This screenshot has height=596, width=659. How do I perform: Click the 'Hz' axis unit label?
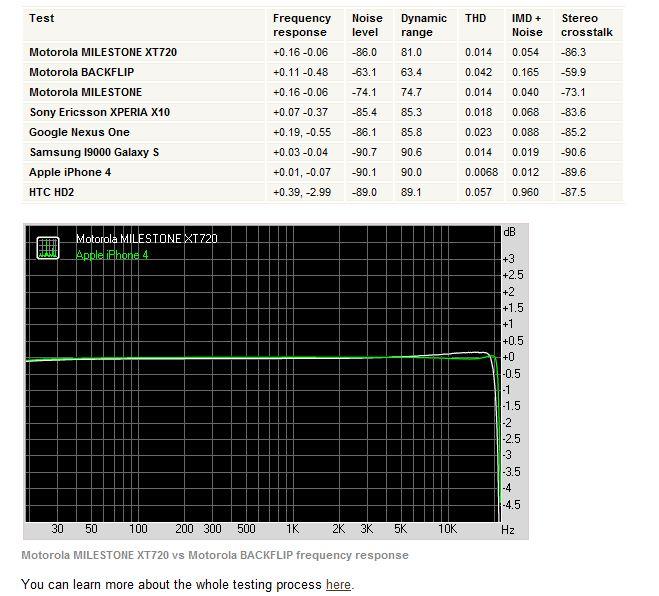pyautogui.click(x=508, y=530)
